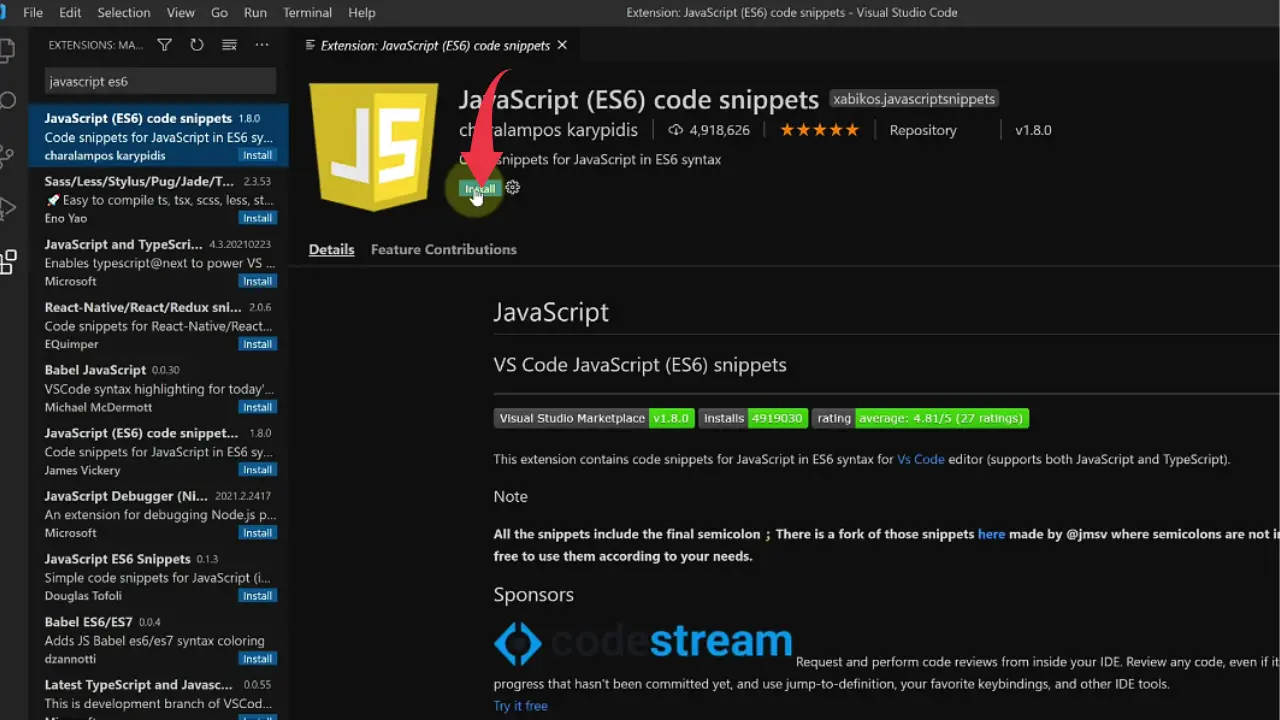Select the 'JavaScript Debugger (Ni...' extension row
The image size is (1280, 720).
159,514
